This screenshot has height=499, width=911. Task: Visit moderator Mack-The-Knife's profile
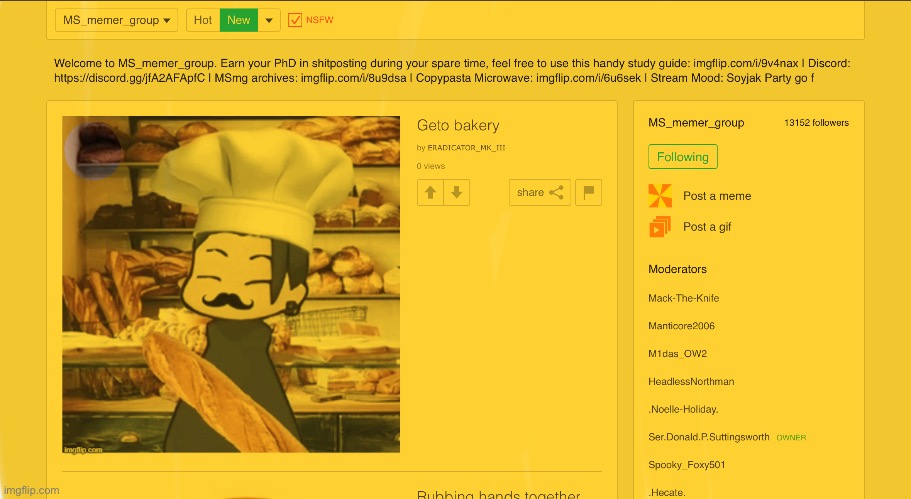coord(683,298)
